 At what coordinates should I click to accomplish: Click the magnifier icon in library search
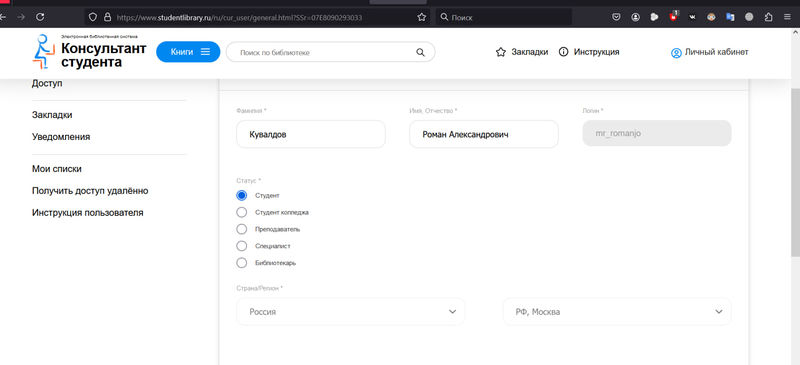[420, 52]
